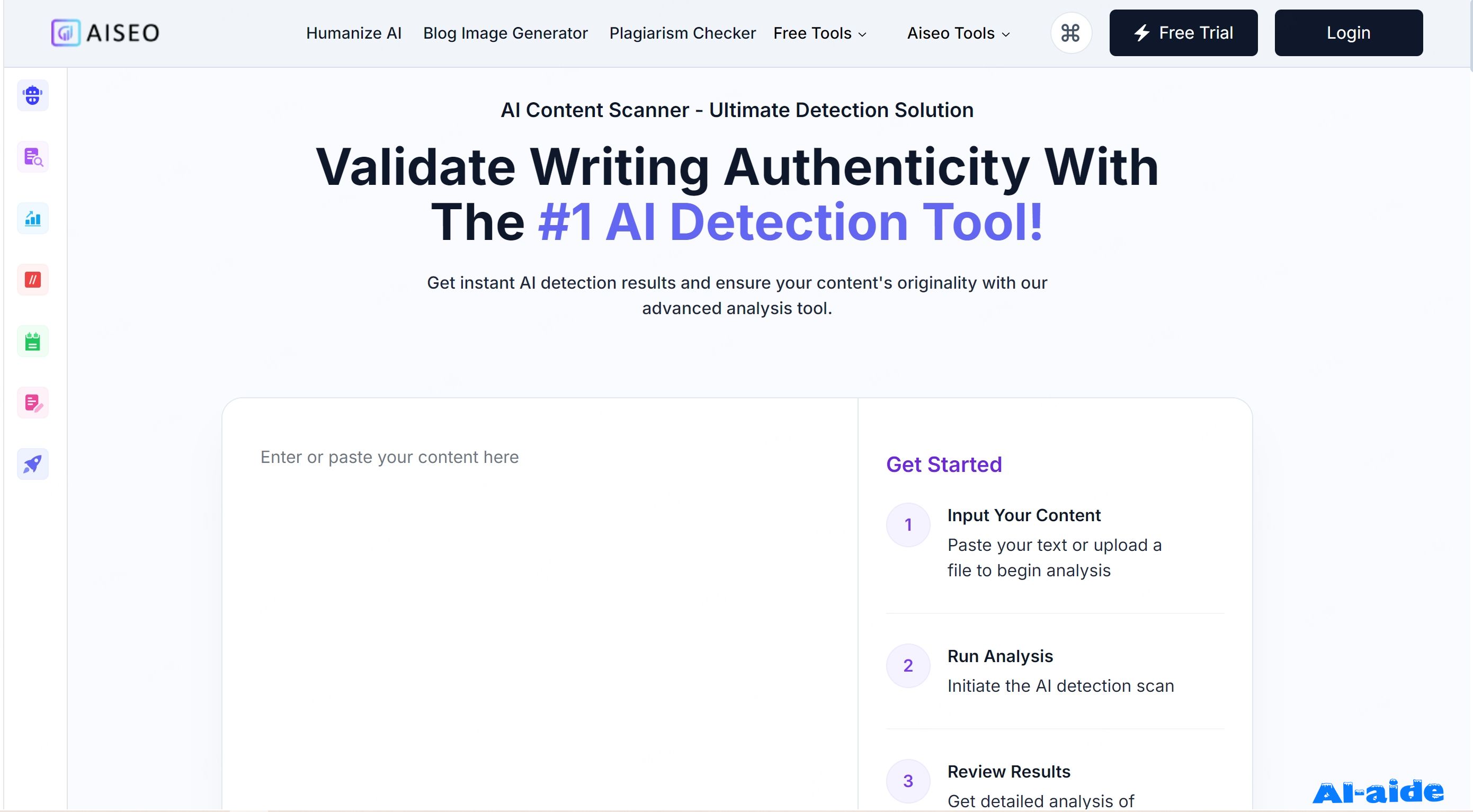Click 'Initiate the AI detection scan' text
This screenshot has height=812, width=1473.
click(x=1061, y=685)
